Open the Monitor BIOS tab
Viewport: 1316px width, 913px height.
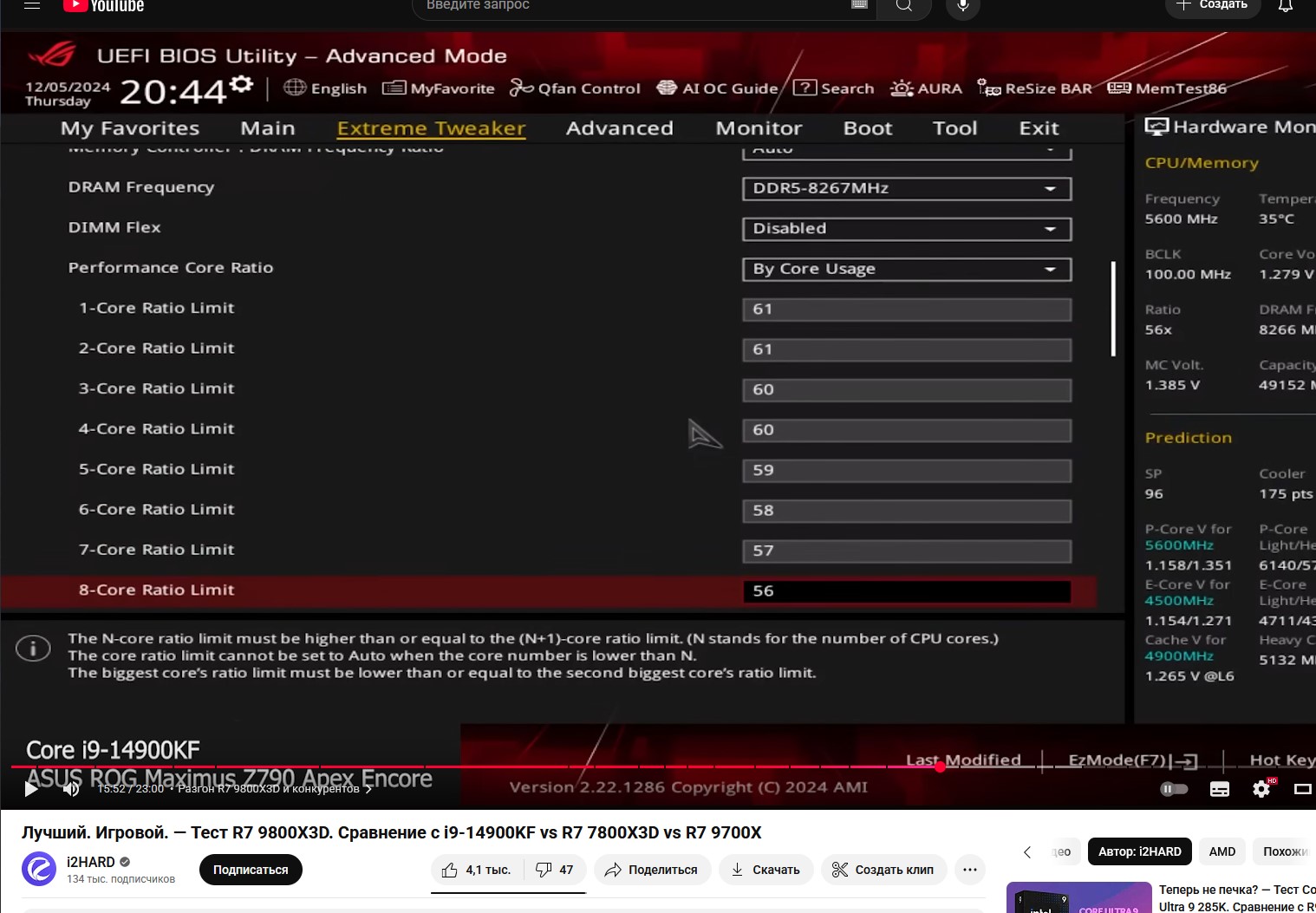click(x=759, y=128)
